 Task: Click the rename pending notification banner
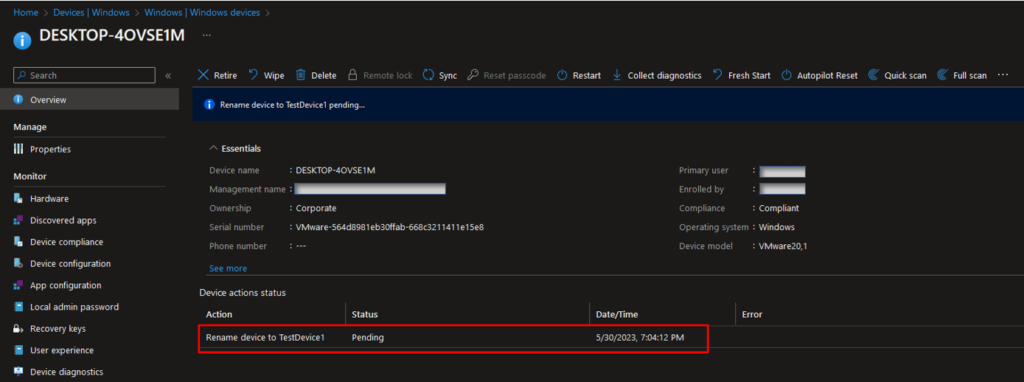click(x=608, y=104)
